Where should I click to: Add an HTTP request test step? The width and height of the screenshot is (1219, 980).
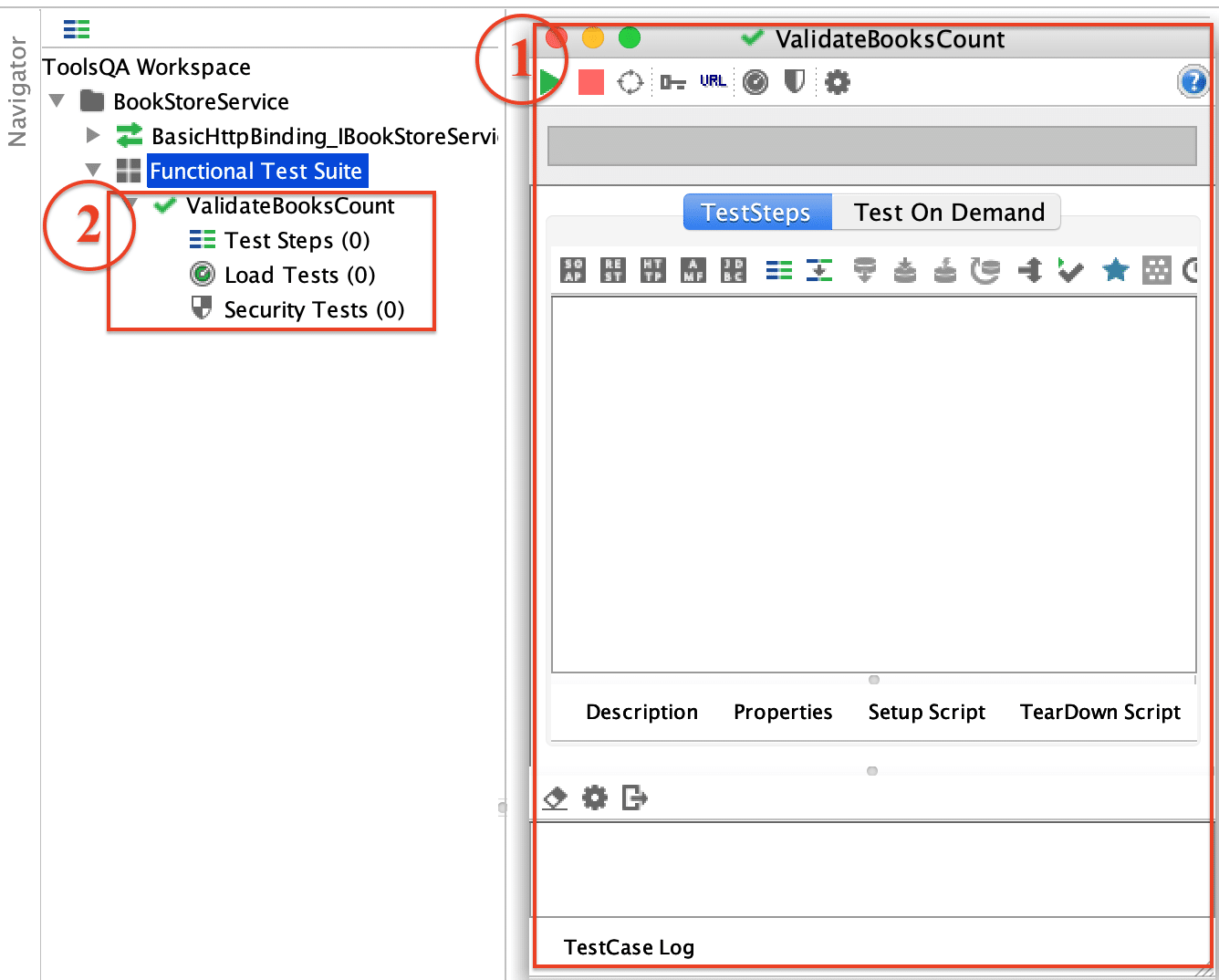click(x=652, y=269)
